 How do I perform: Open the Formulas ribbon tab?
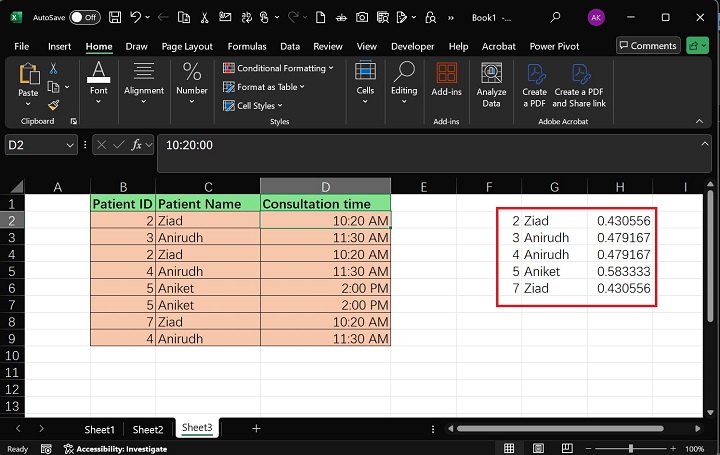[246, 46]
